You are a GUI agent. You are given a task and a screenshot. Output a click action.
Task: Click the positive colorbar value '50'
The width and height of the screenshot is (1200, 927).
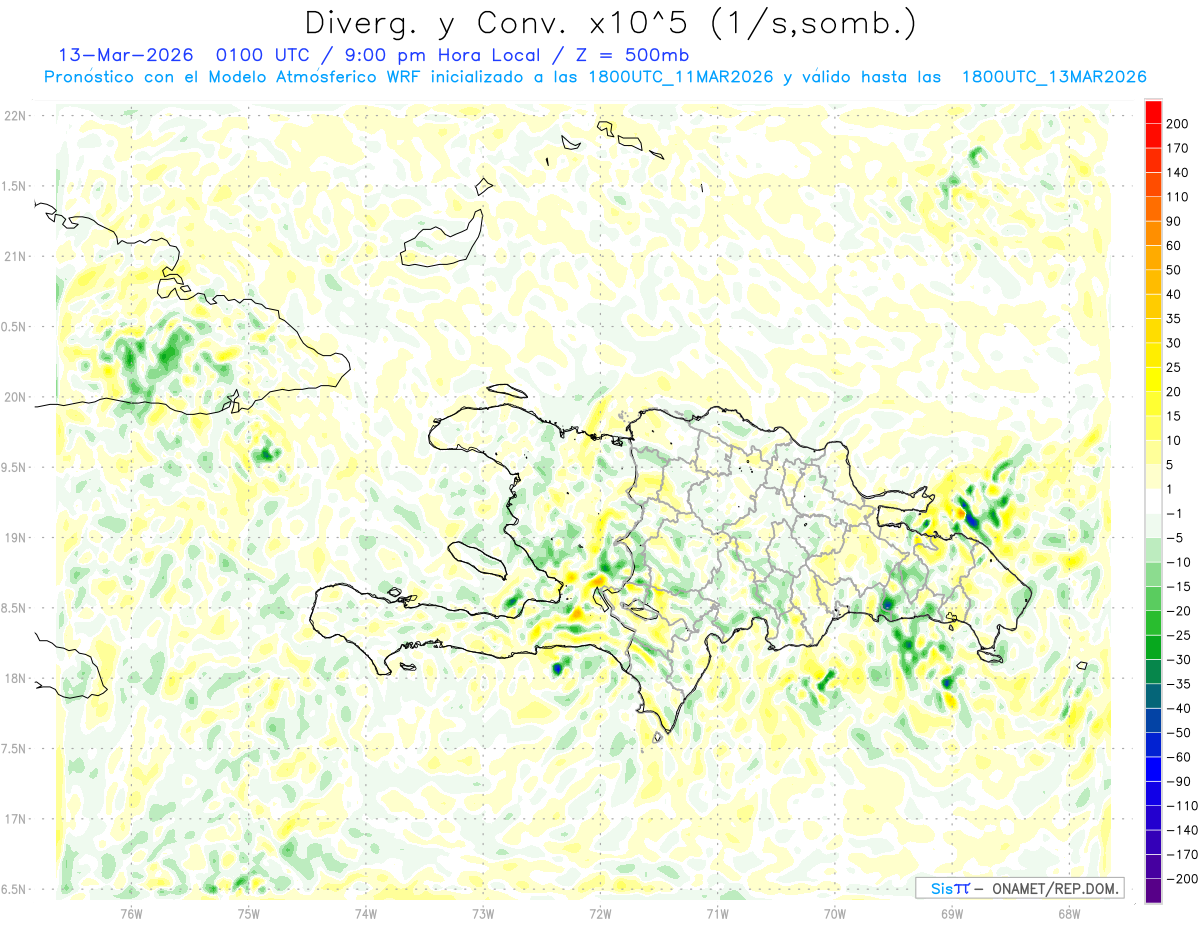click(x=1174, y=270)
